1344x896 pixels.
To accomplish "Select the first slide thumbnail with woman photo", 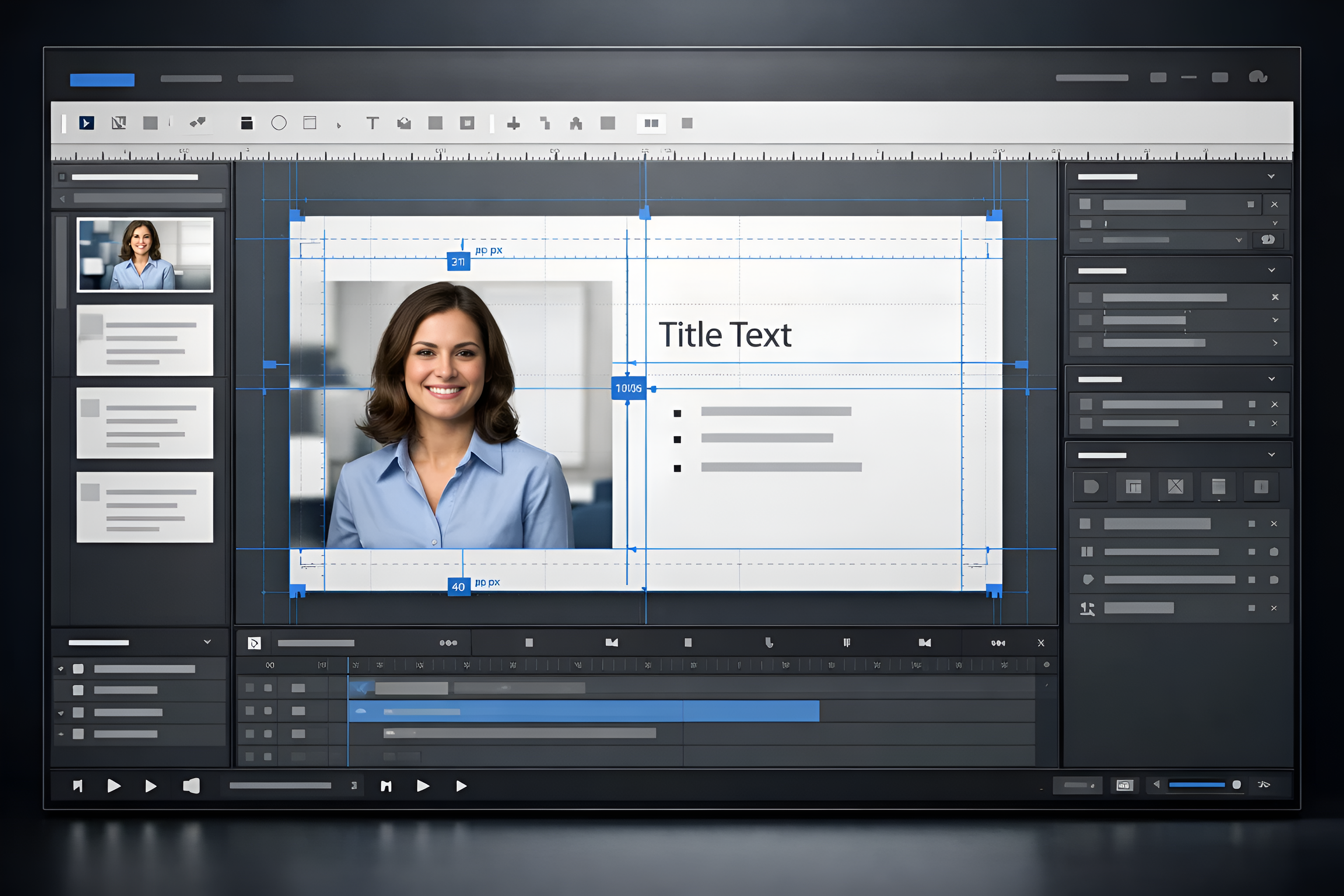I will pos(144,255).
